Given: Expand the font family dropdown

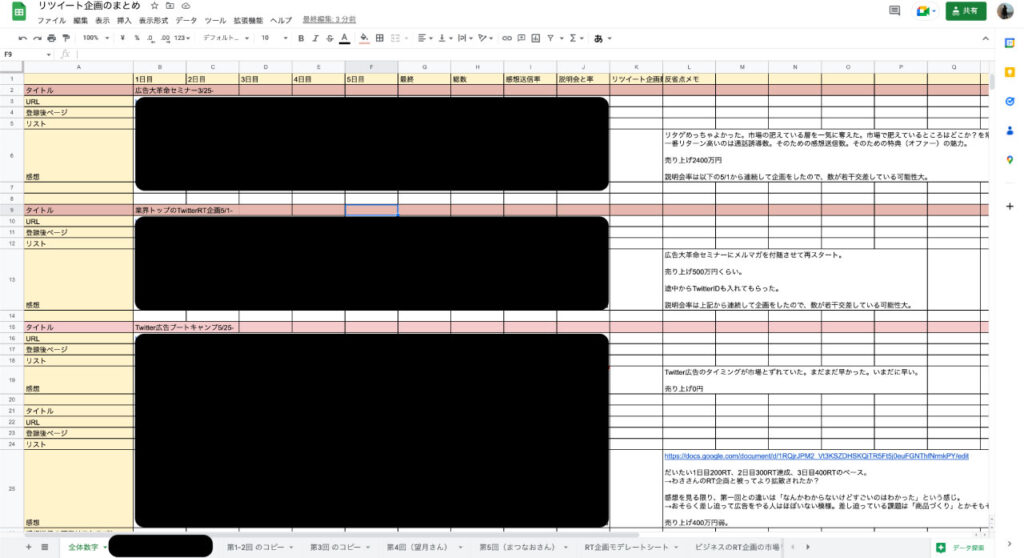Looking at the screenshot, I should 226,38.
